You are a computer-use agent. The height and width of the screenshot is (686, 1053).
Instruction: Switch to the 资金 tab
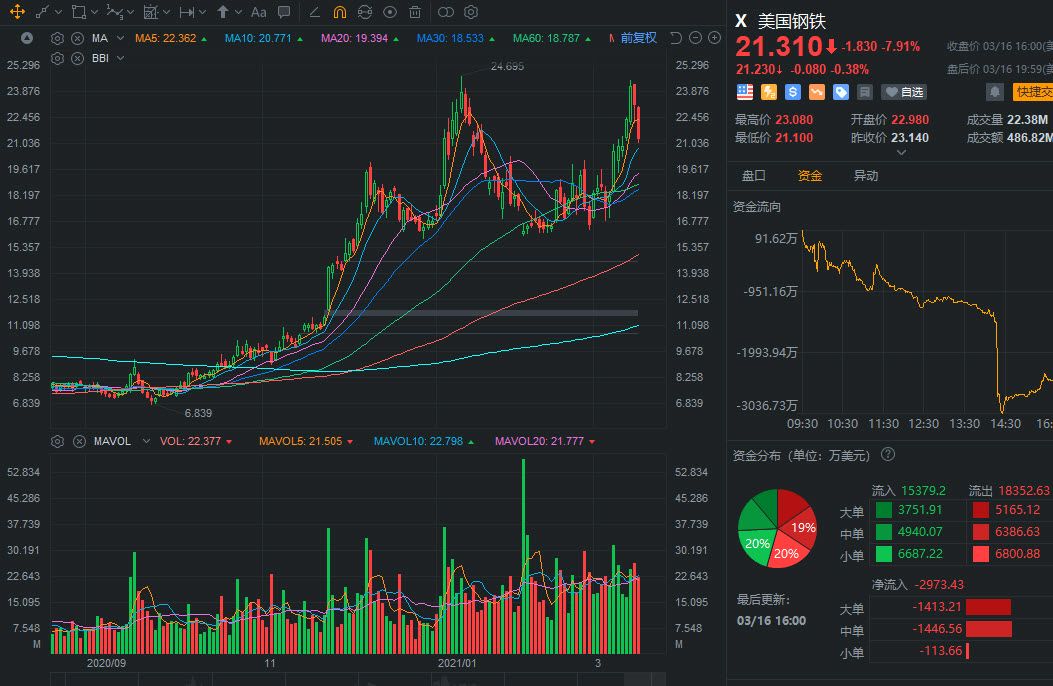click(x=810, y=176)
